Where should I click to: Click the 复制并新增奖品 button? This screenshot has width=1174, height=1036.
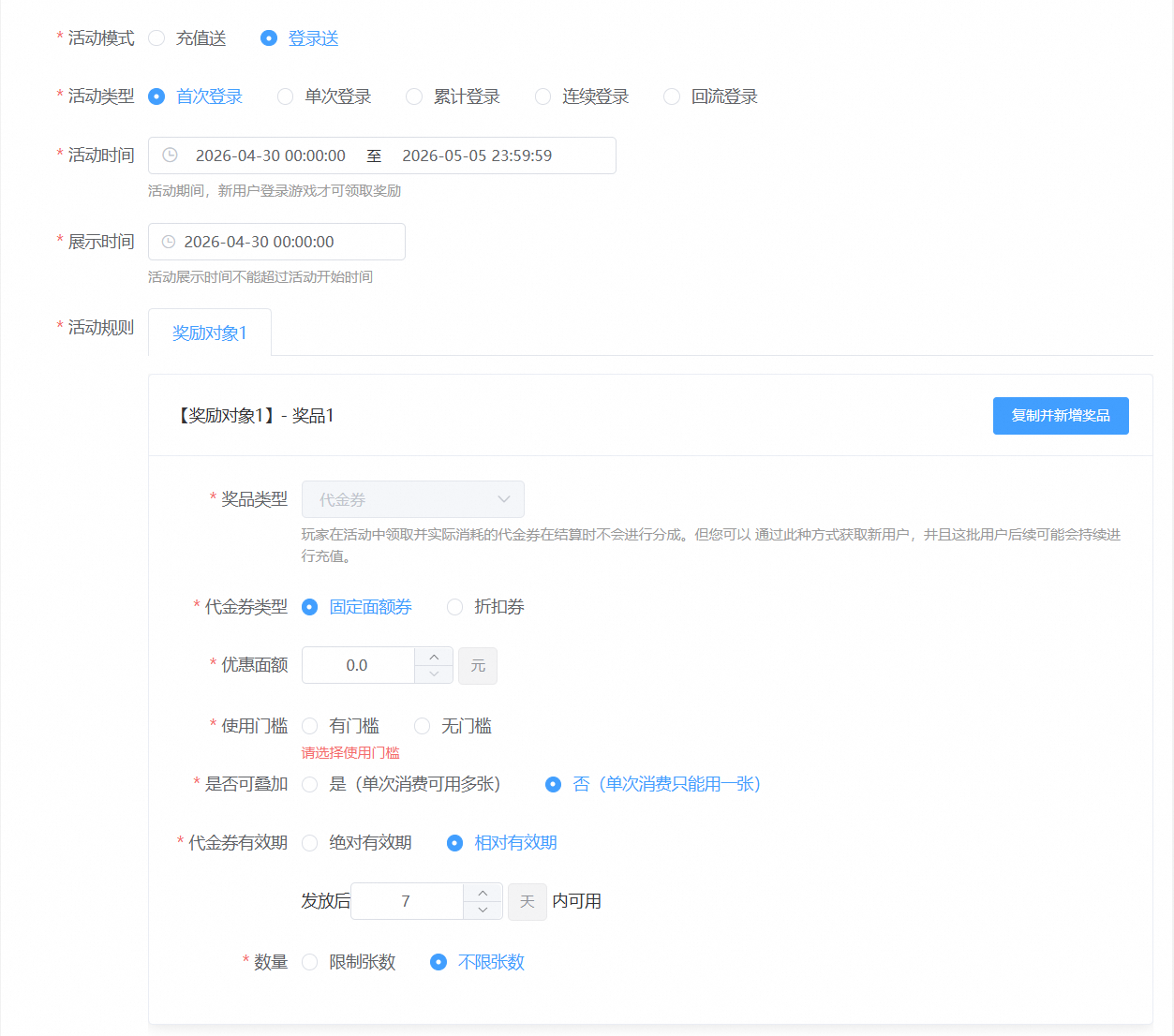[1060, 416]
